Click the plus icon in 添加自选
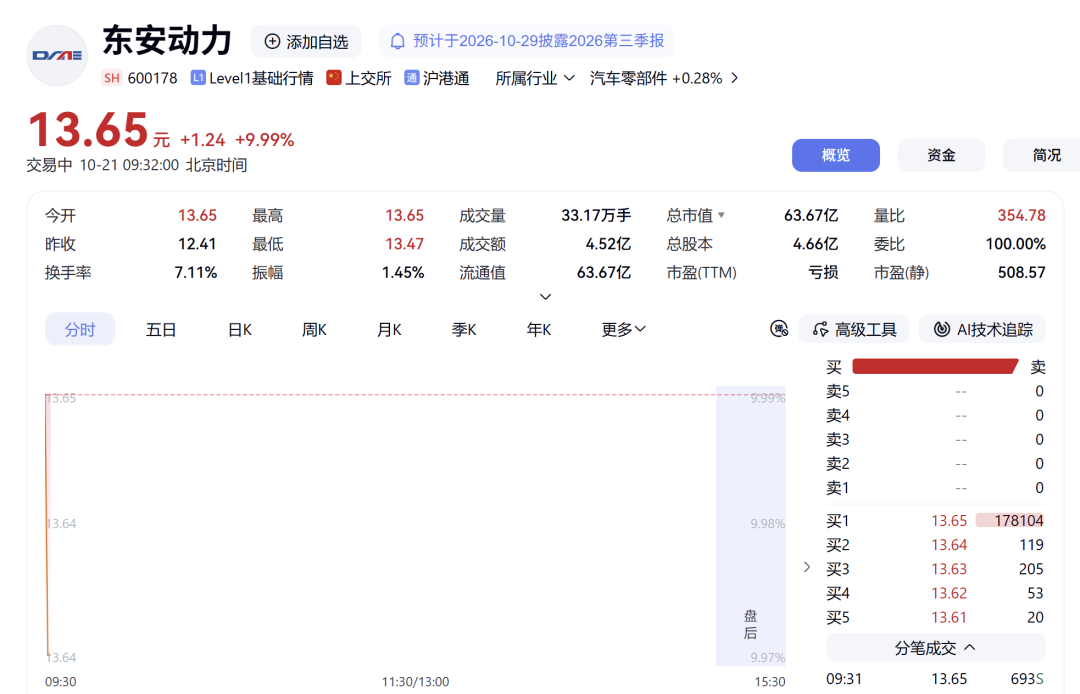Viewport: 1080px width, 694px height. 273,41
